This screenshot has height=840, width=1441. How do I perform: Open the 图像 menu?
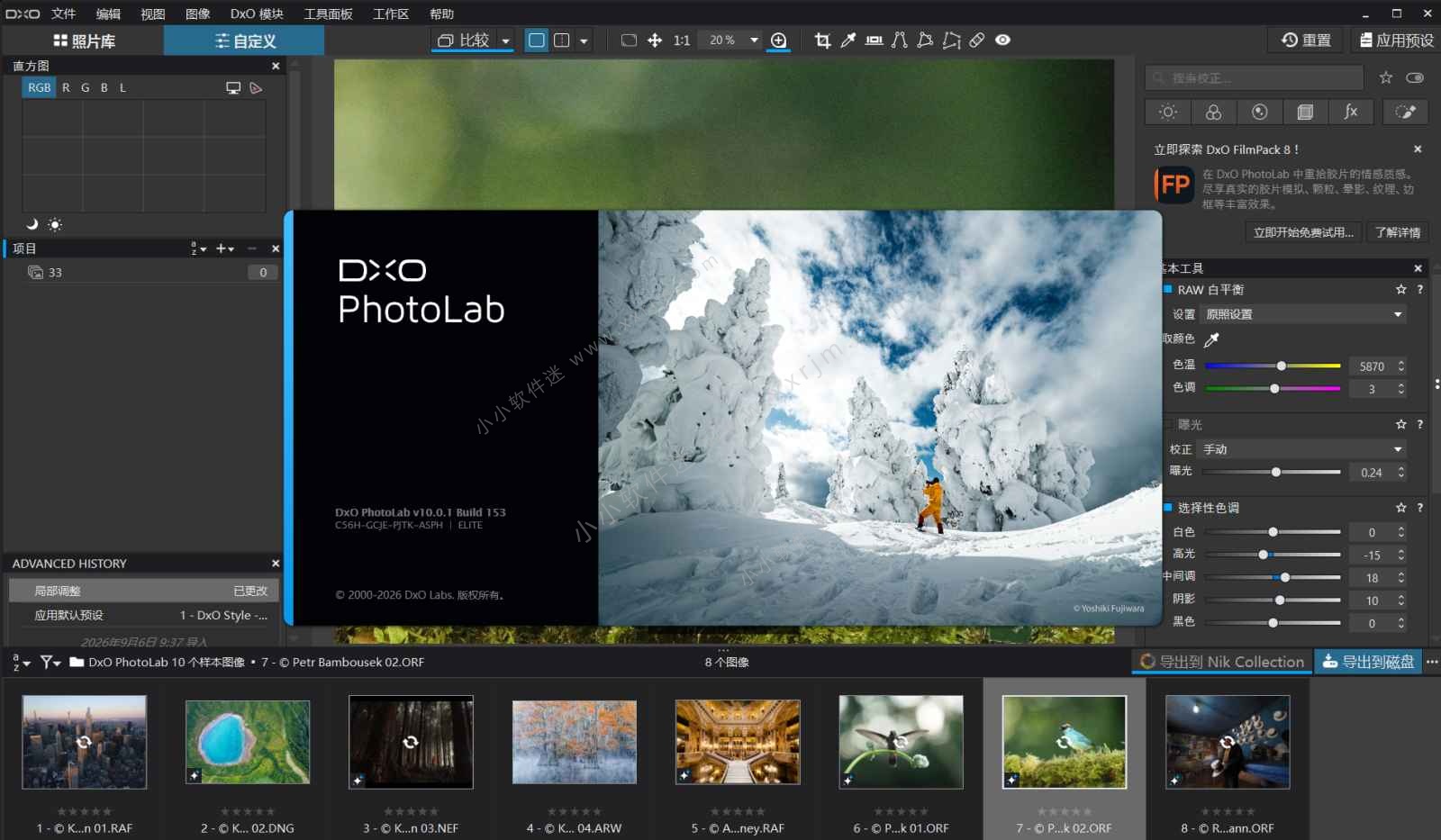(x=197, y=14)
